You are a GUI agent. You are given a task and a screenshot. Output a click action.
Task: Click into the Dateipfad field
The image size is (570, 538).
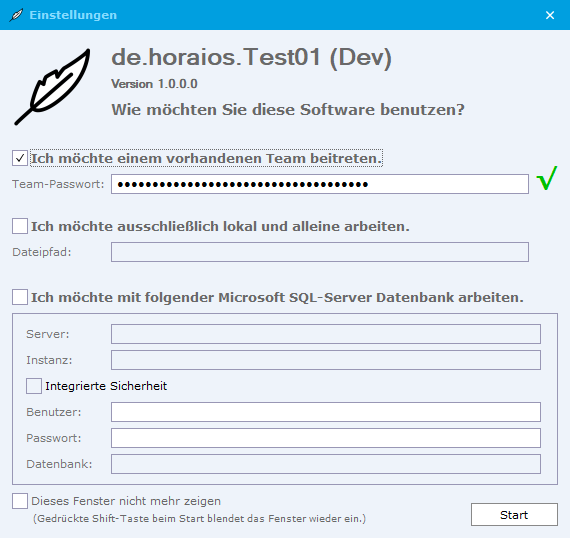tap(320, 252)
